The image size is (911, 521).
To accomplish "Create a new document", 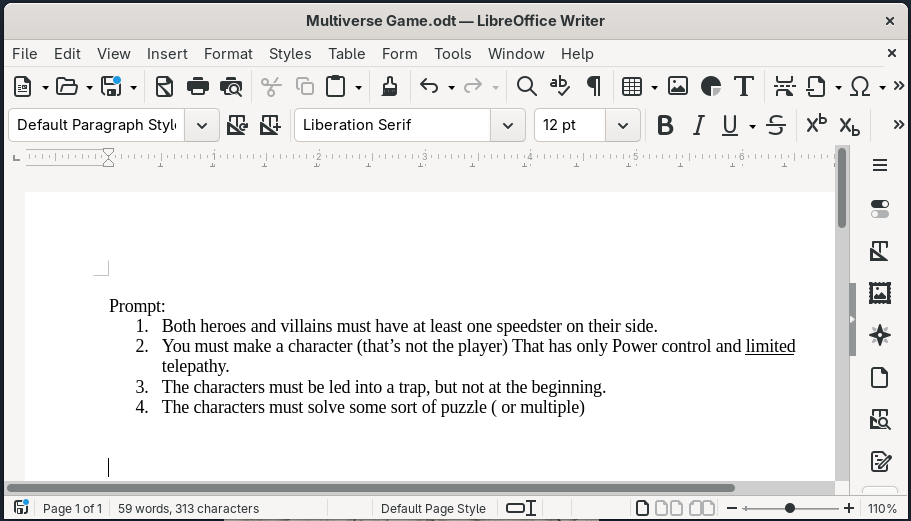I will pyautogui.click(x=23, y=87).
